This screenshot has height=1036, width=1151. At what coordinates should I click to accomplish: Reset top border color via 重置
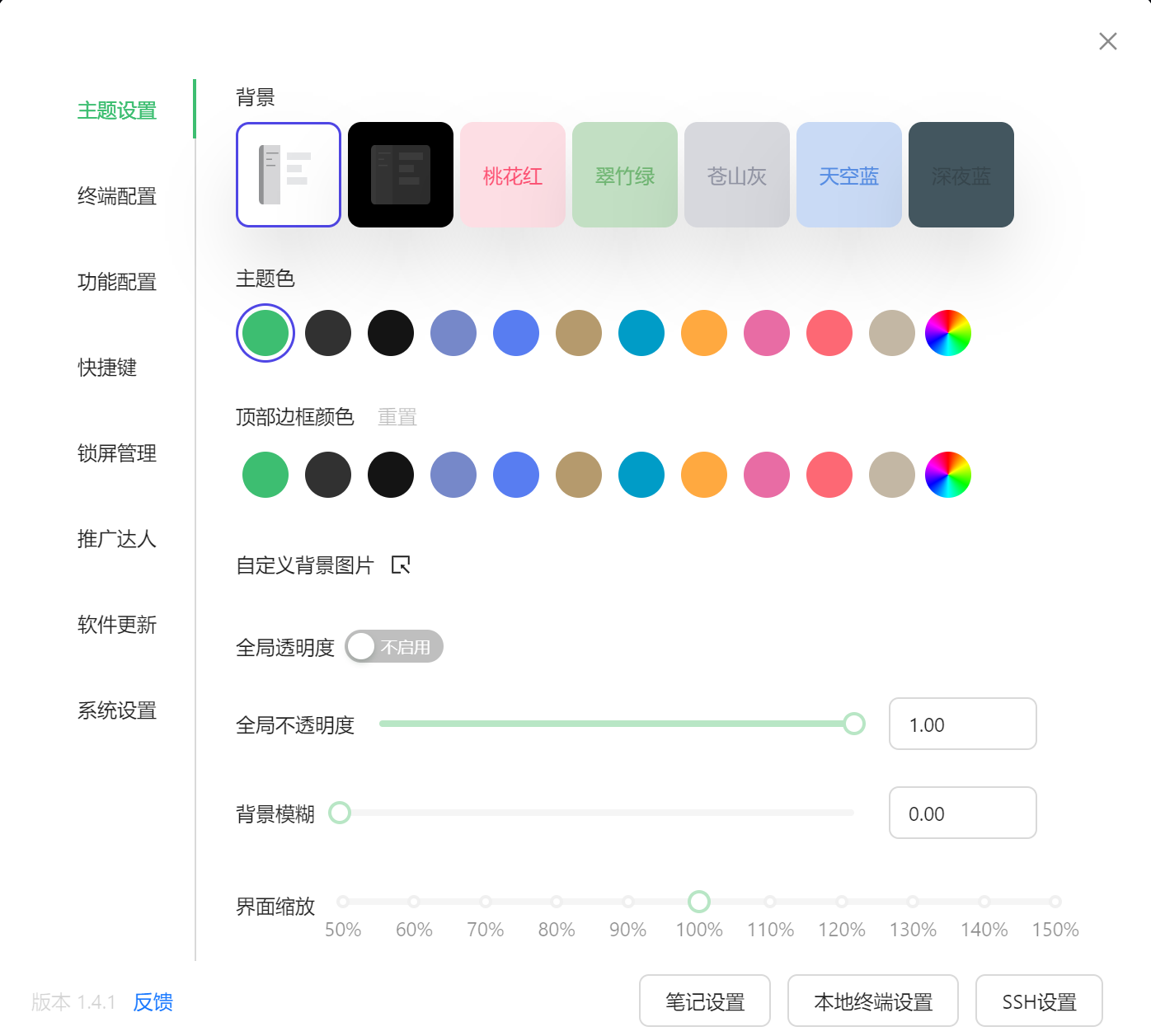tap(397, 417)
